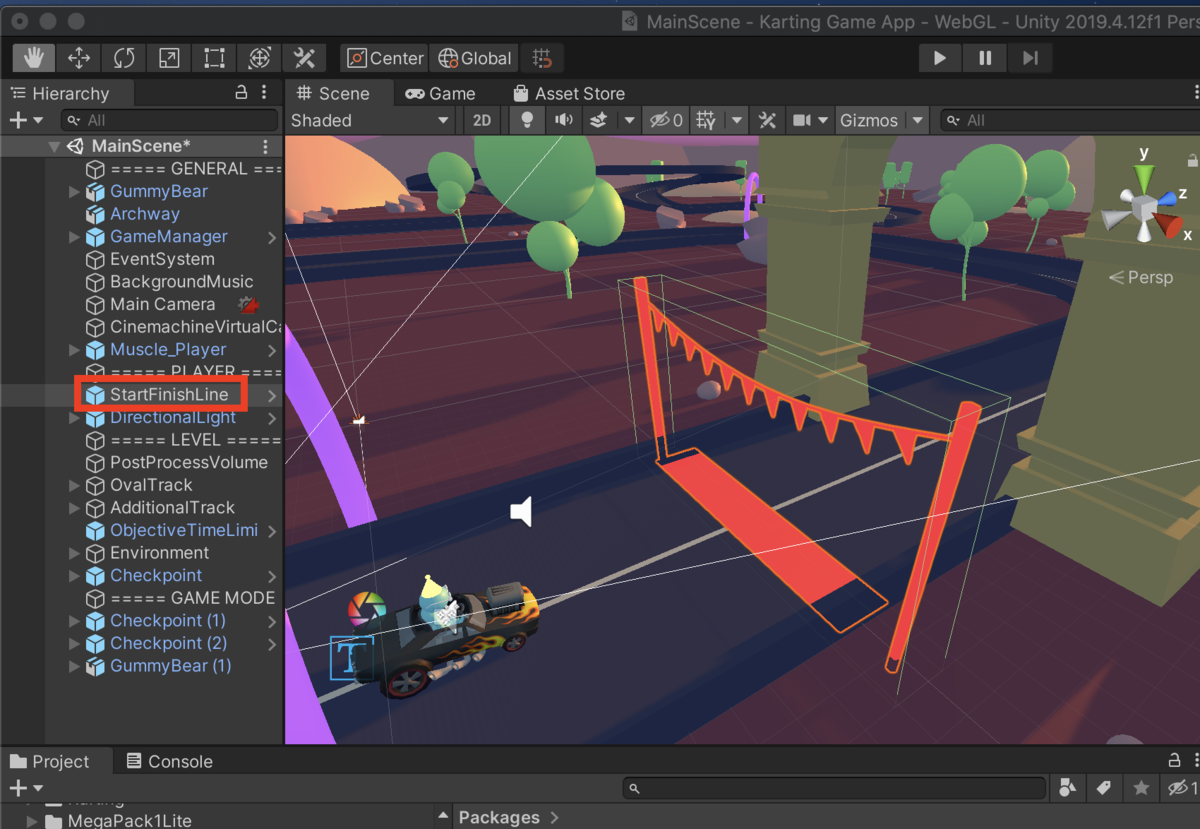Select the Scale tool
This screenshot has width=1200, height=829.
coord(169,58)
